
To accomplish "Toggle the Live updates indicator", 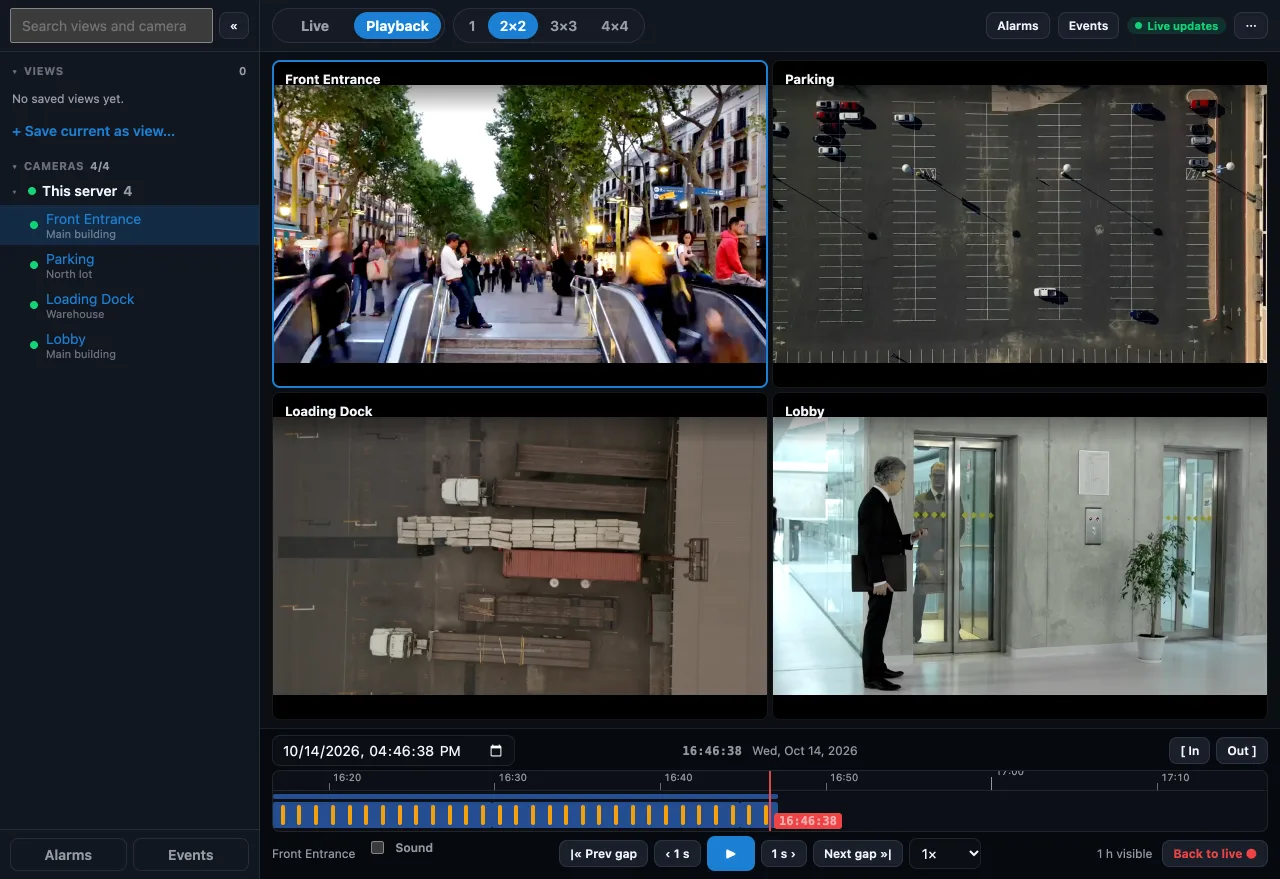I will [x=1176, y=26].
